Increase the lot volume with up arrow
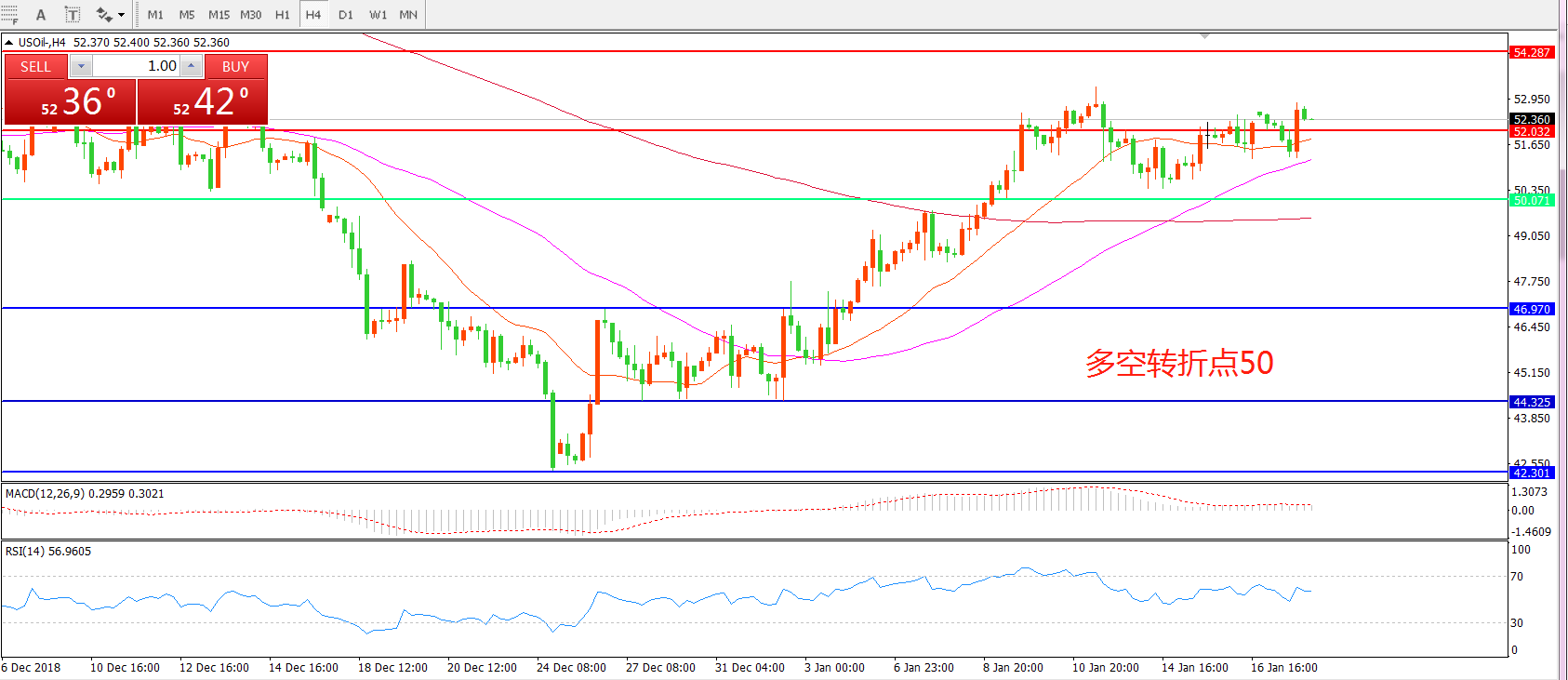This screenshot has height=680, width=1568. (191, 66)
